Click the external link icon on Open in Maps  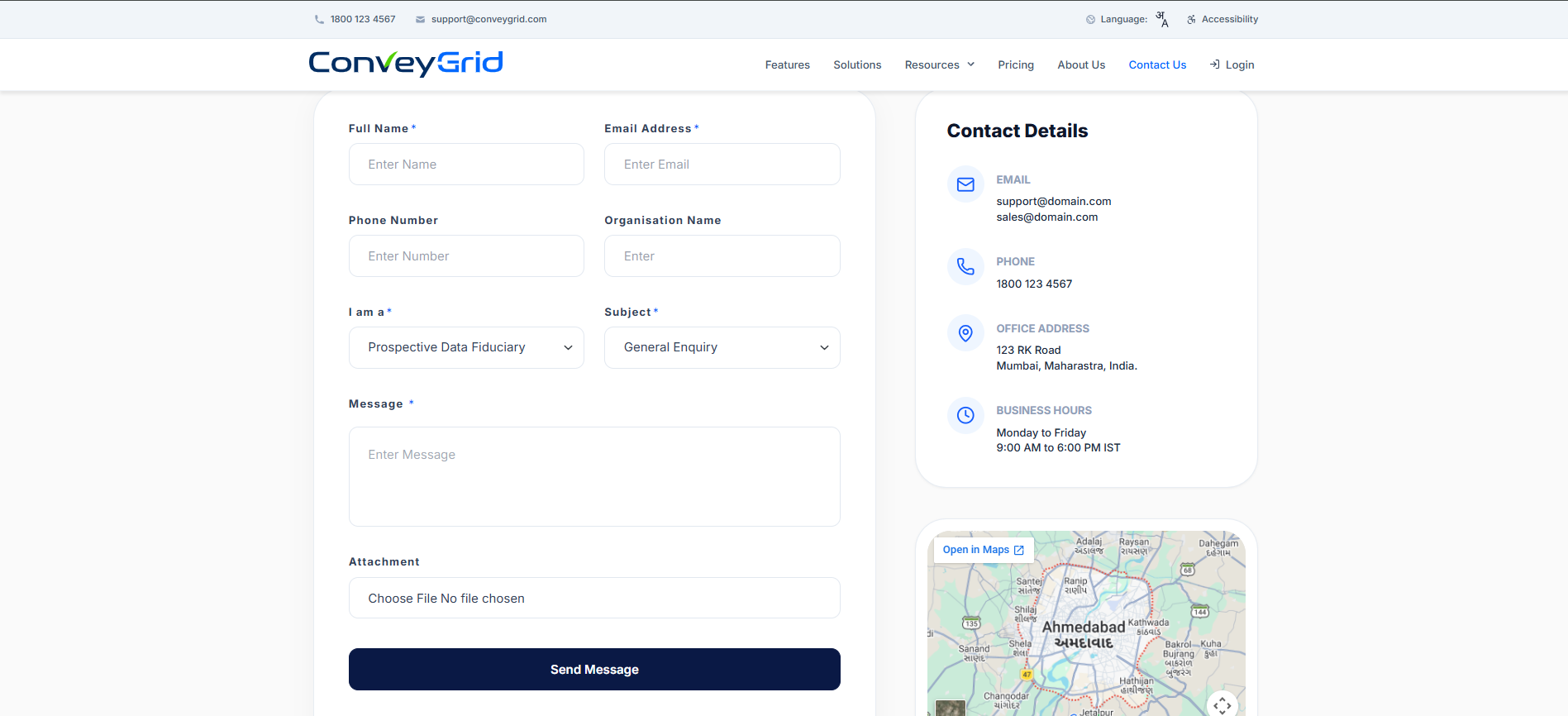point(1019,550)
